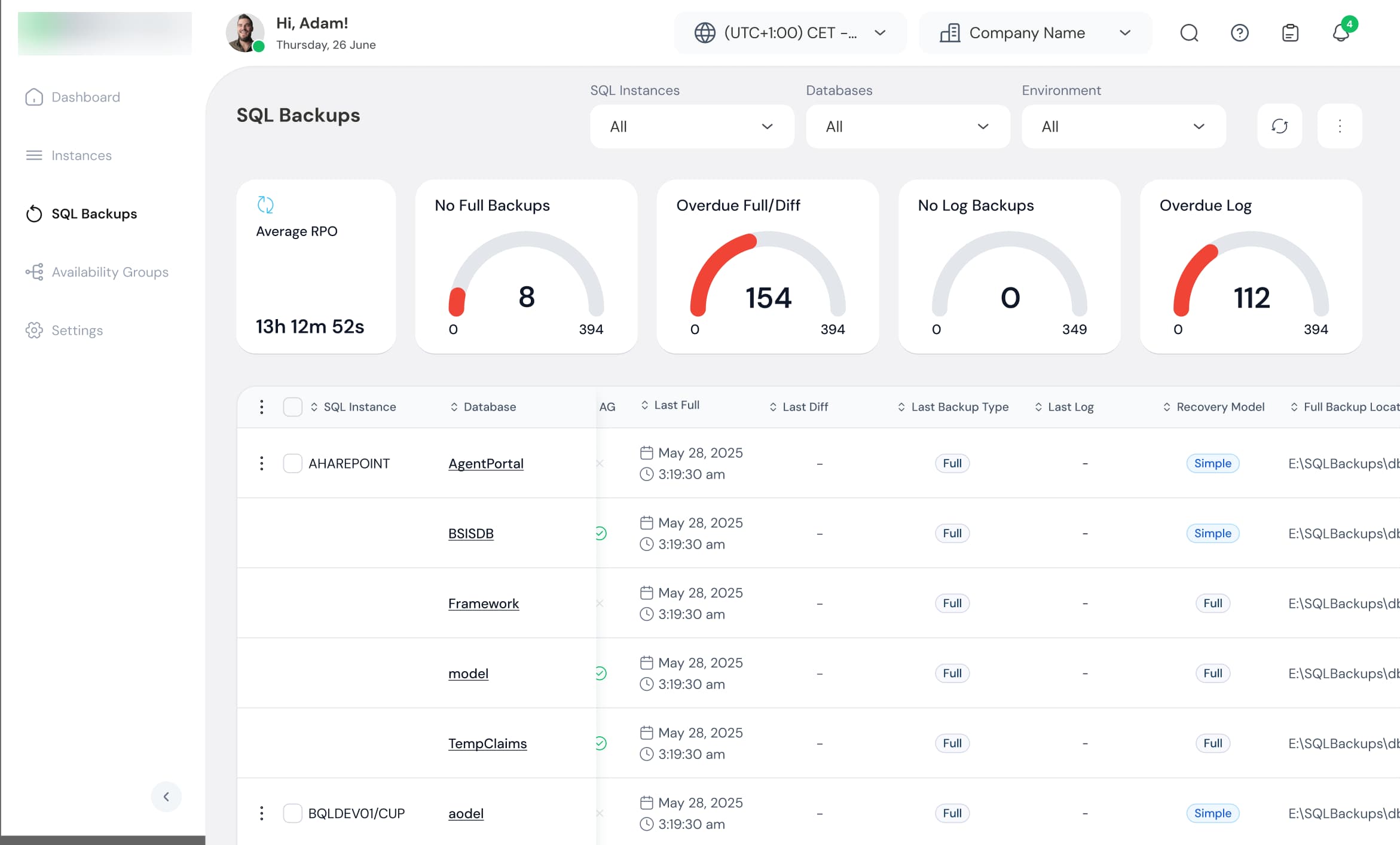
Task: Click the AG column header
Action: (x=607, y=407)
